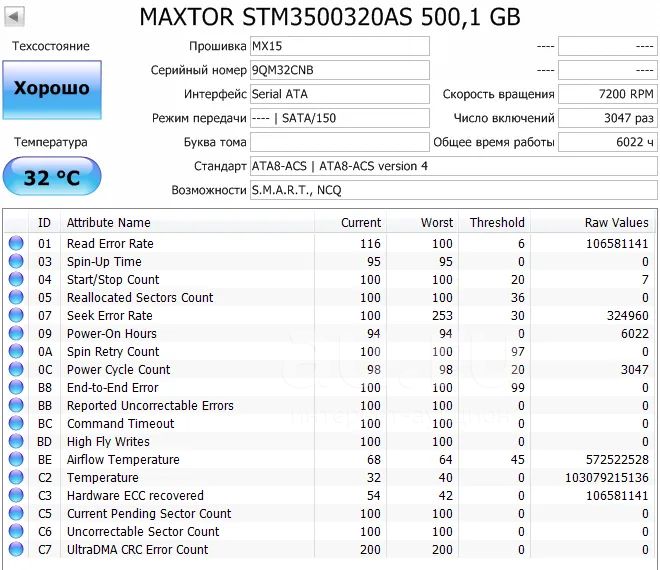Click status icon for Current Pending Sector Count
This screenshot has width=660, height=570.
(16, 513)
